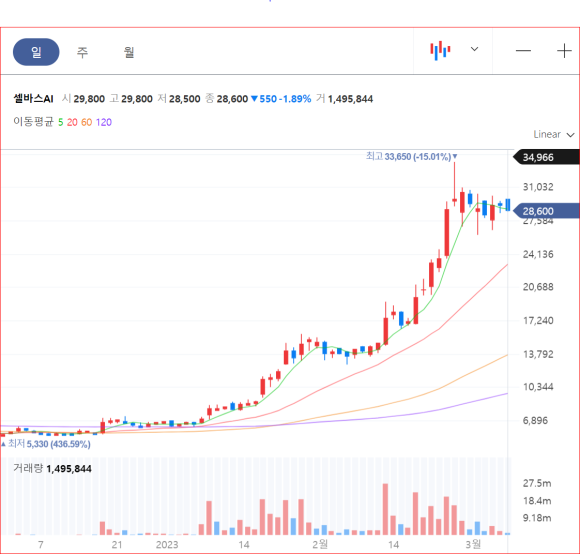Click the candlestick chart type icon
580x554 pixels.
(440, 50)
